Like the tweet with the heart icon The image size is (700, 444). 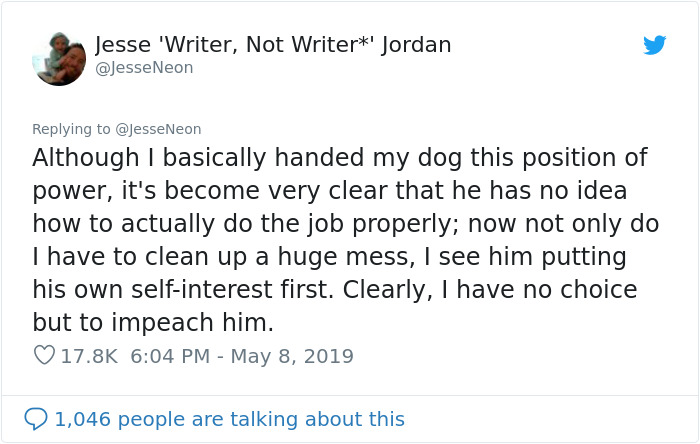(x=43, y=356)
